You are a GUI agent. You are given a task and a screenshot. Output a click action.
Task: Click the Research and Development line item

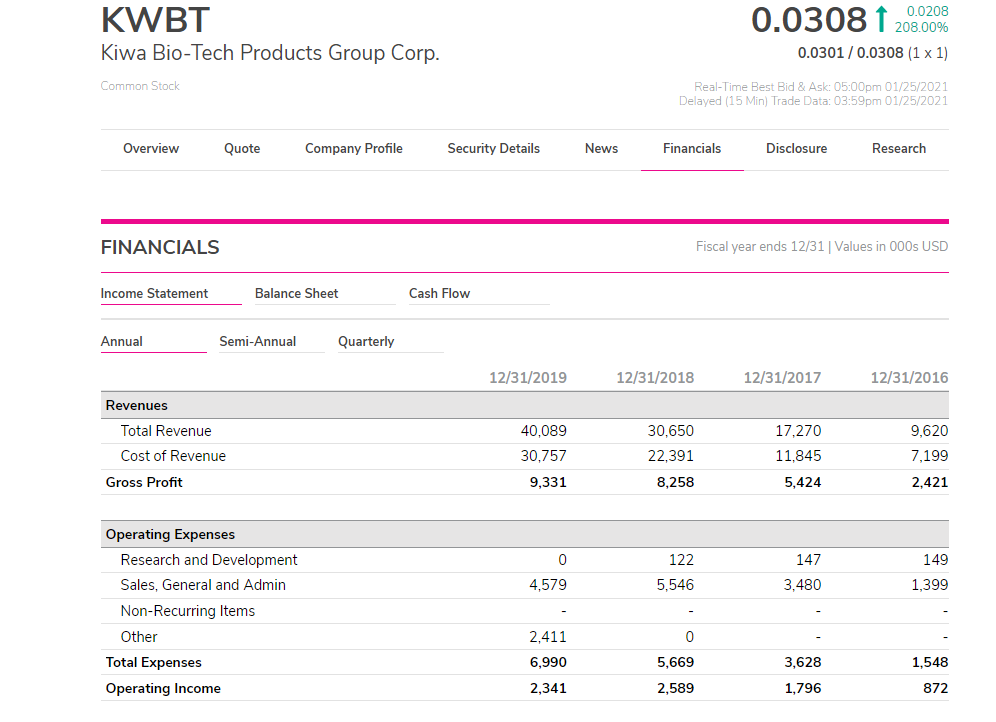(208, 559)
